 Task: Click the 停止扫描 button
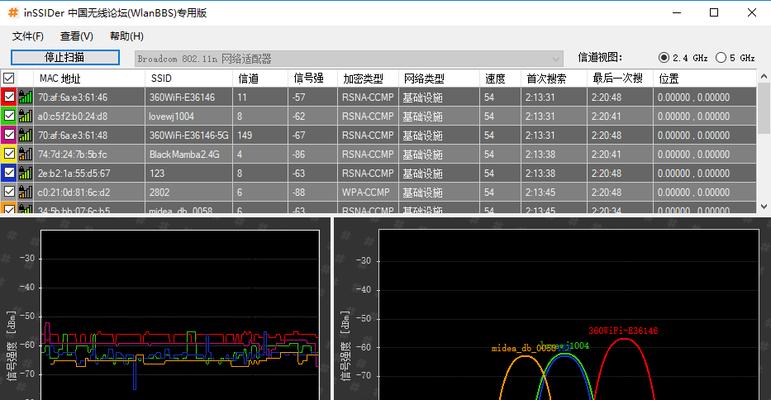tap(65, 58)
